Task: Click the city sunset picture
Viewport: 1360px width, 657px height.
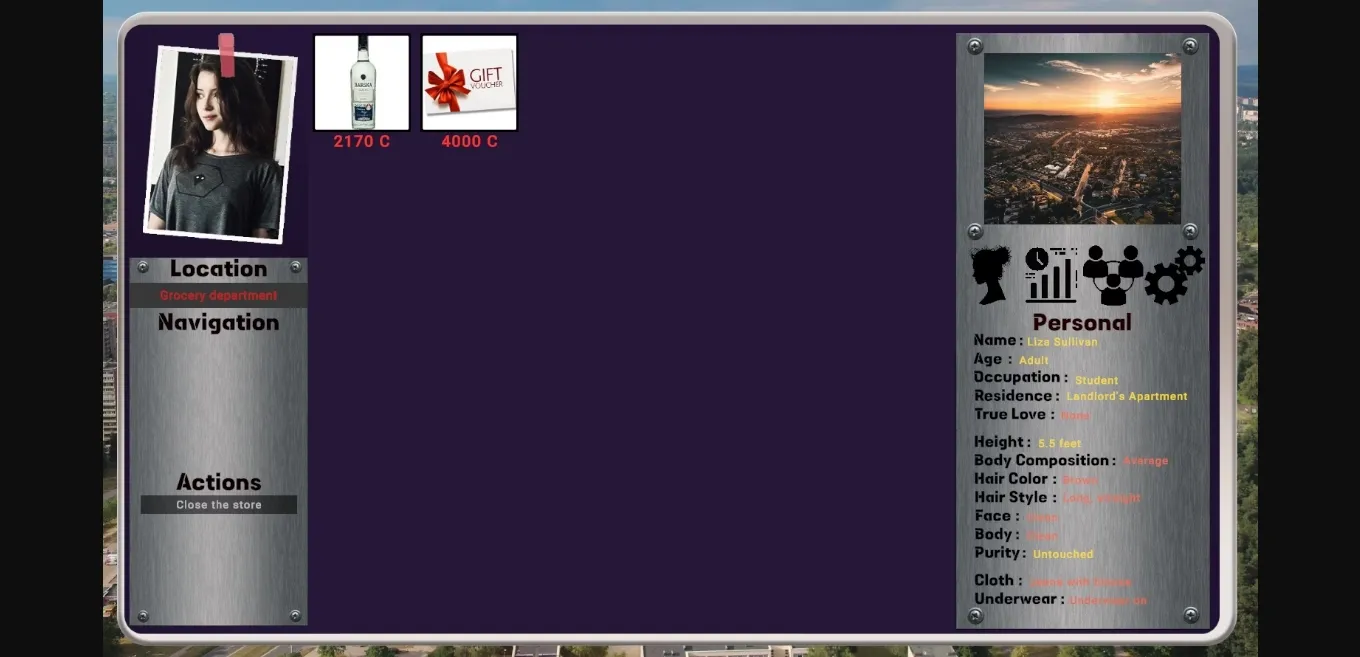Action: (x=1082, y=138)
